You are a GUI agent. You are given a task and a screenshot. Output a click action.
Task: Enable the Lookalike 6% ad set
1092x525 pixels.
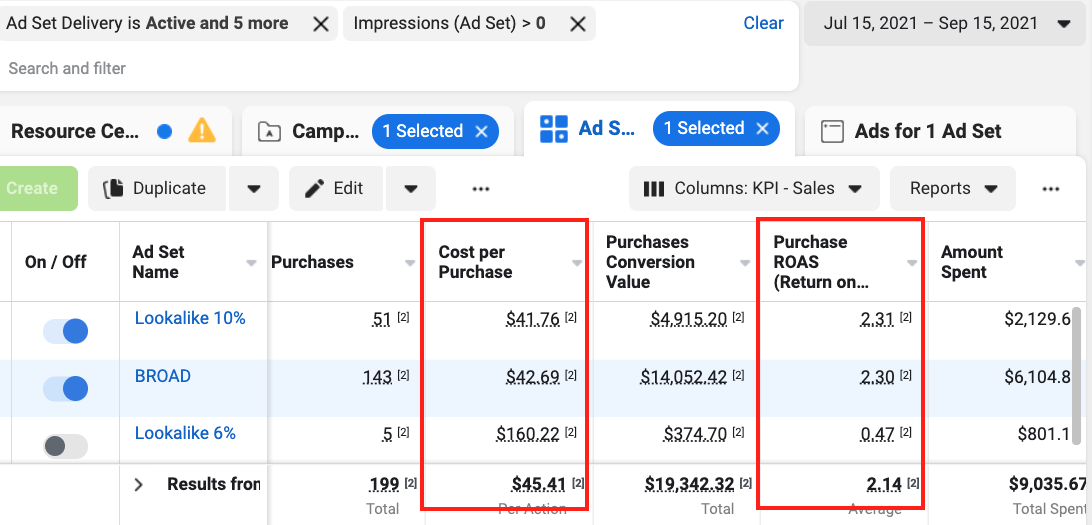(x=66, y=446)
